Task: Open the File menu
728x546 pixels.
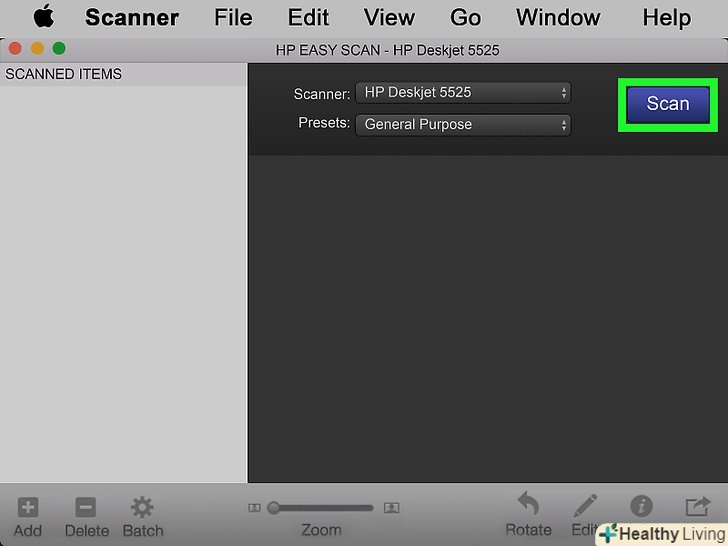Action: pyautogui.click(x=233, y=18)
